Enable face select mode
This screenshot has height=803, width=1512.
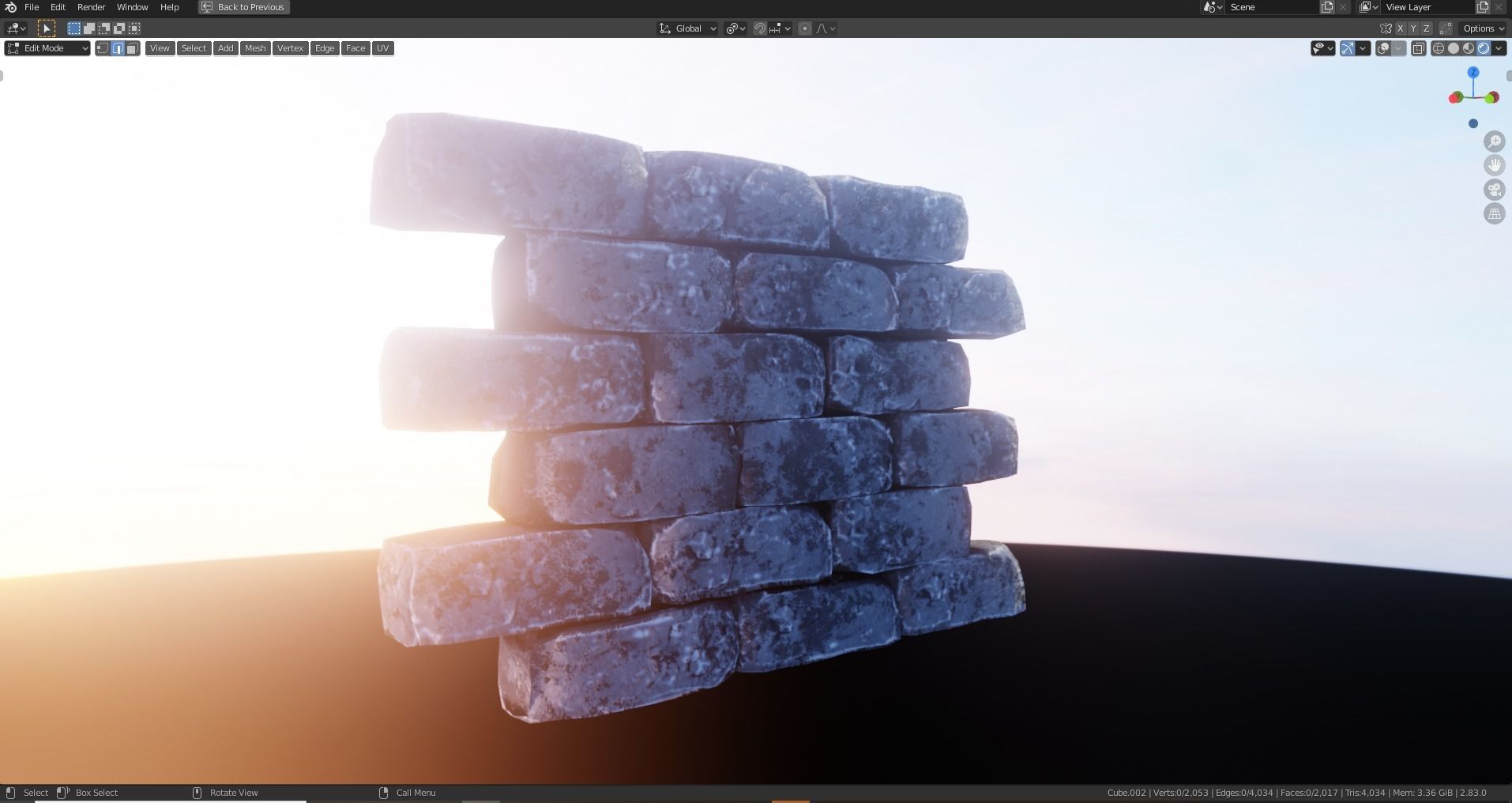(132, 48)
